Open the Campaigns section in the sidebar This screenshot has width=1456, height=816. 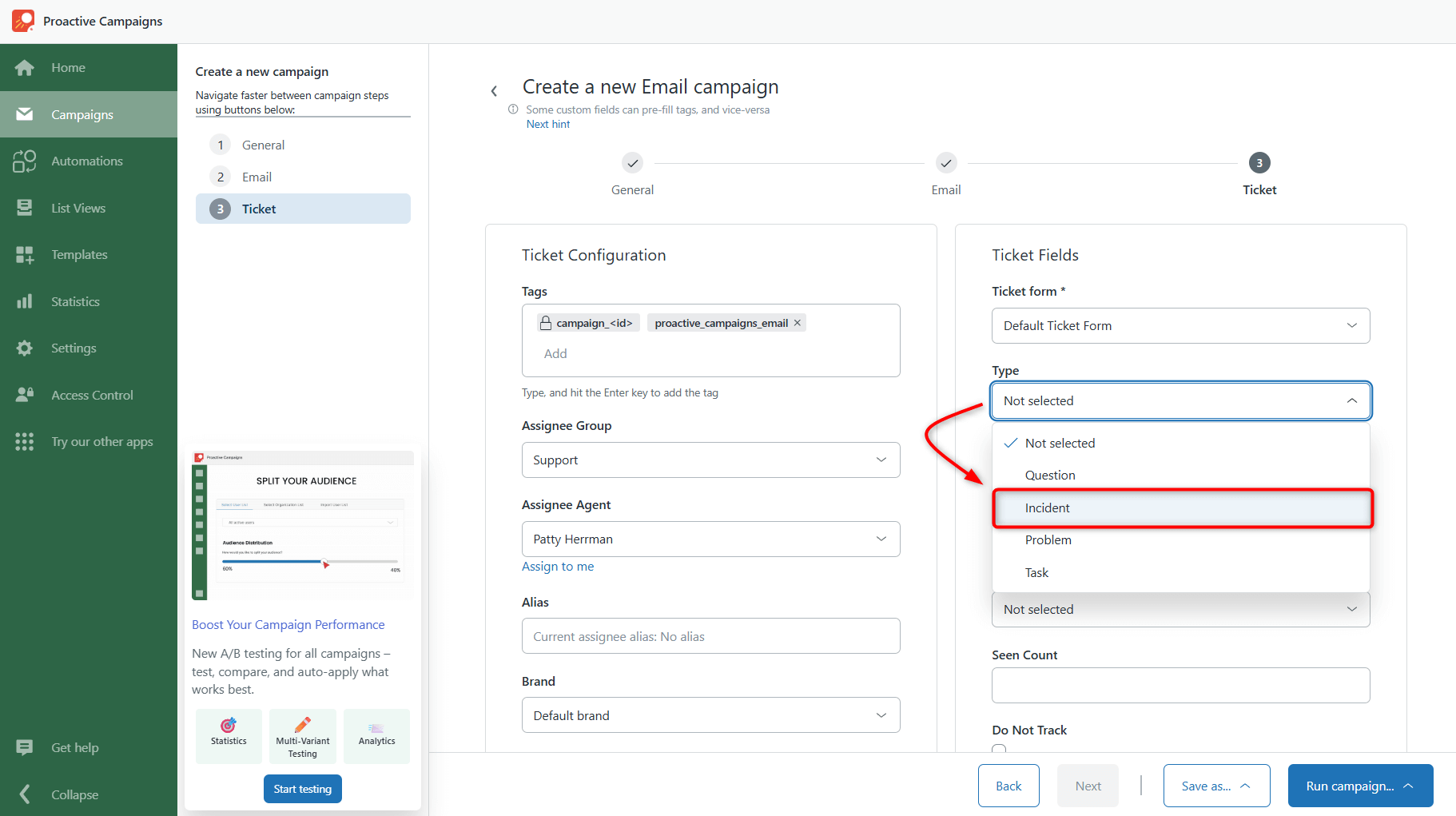[x=82, y=114]
